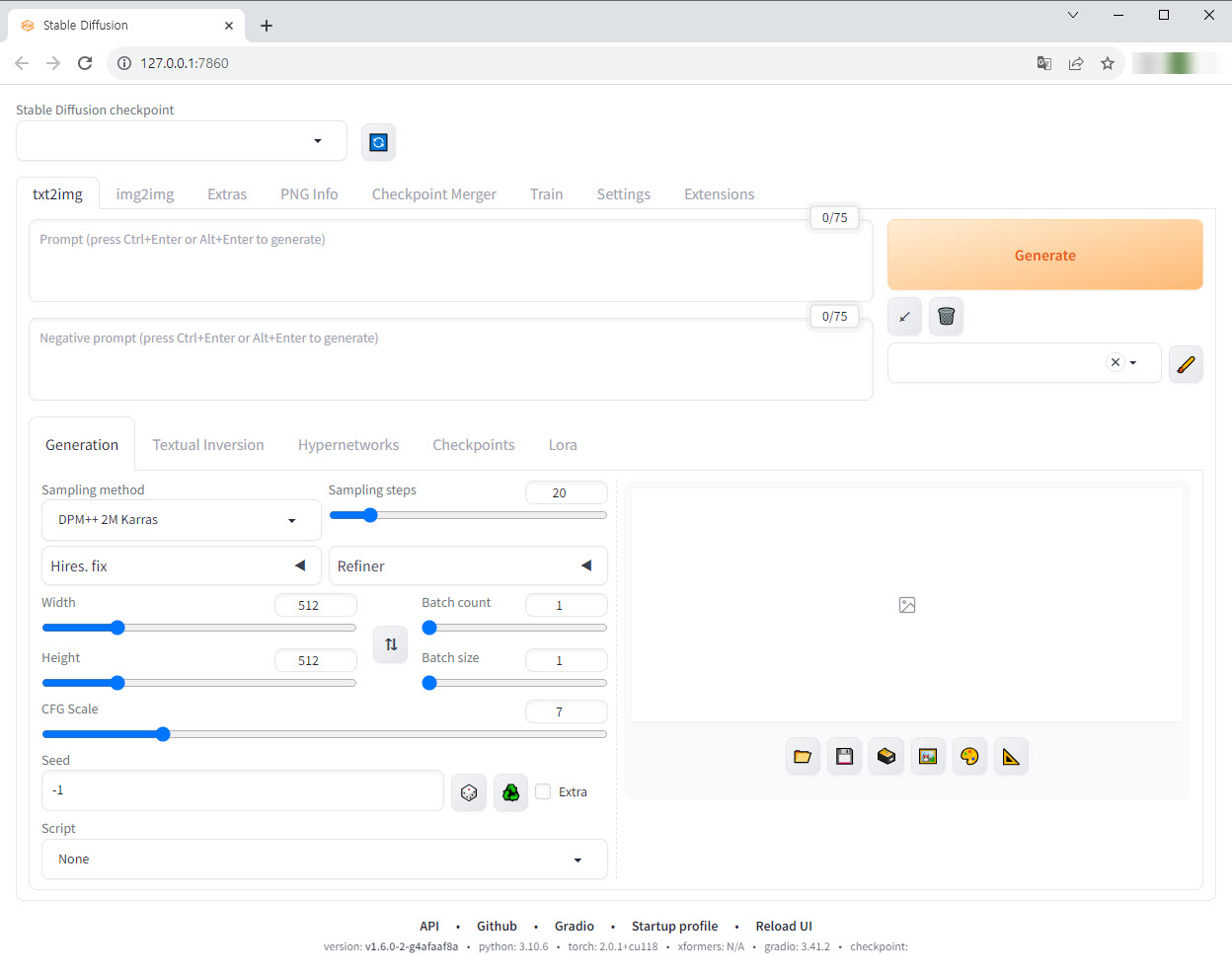
Task: Reuse last seed with the recycle icon
Action: coord(510,792)
